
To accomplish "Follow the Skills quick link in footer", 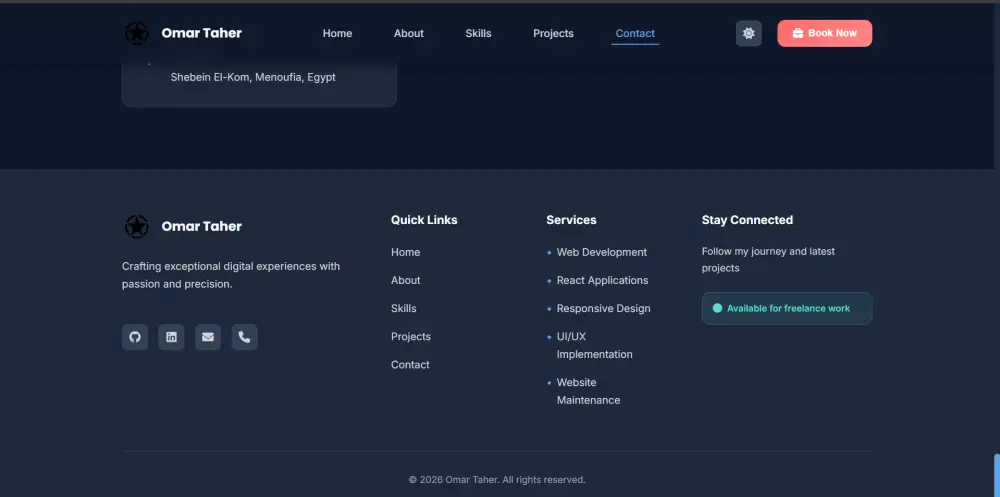I will [x=403, y=308].
